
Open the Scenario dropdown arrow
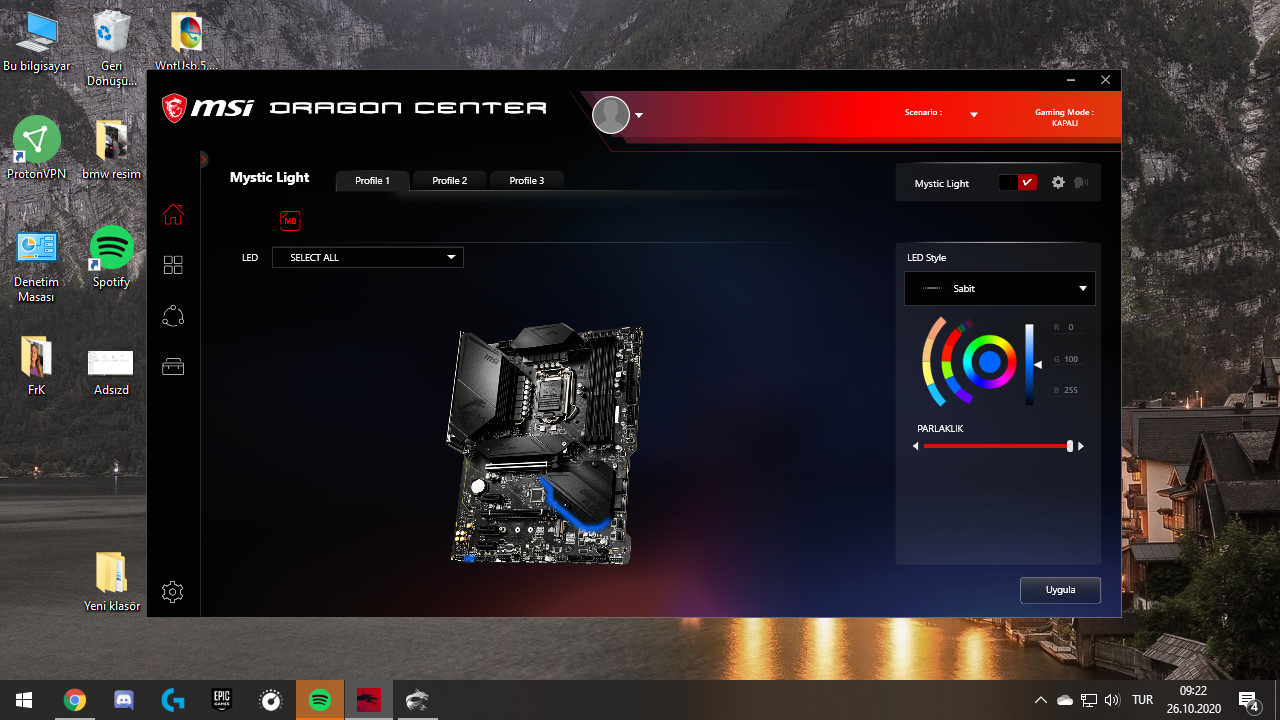click(974, 115)
